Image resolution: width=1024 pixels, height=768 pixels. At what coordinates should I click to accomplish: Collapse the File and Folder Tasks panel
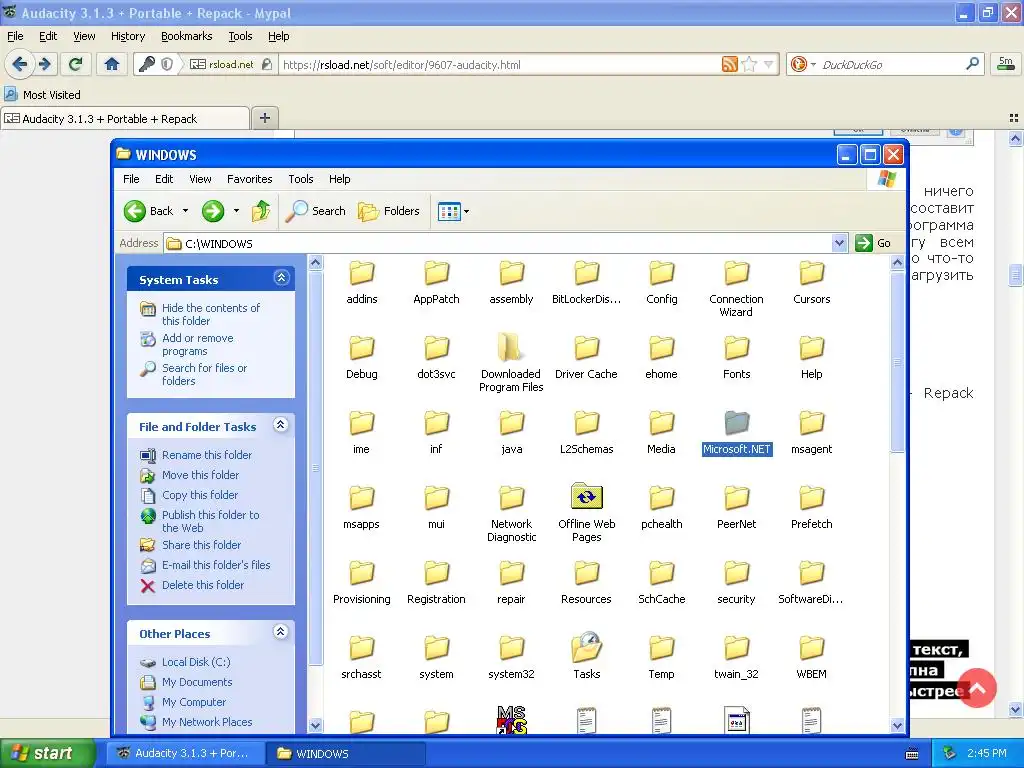281,425
